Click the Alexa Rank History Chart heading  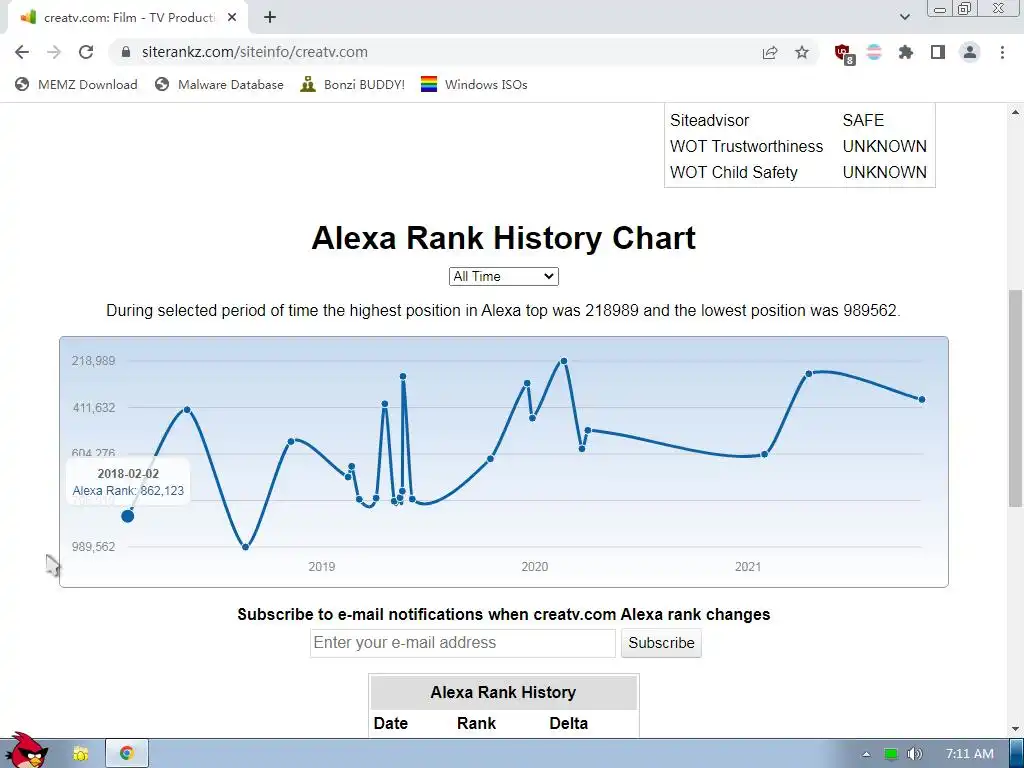(x=504, y=238)
